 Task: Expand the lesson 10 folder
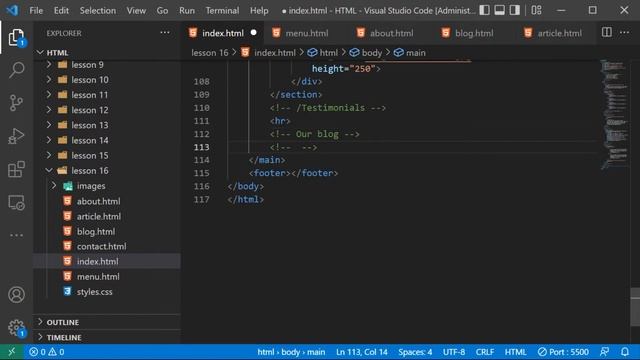tap(49, 80)
